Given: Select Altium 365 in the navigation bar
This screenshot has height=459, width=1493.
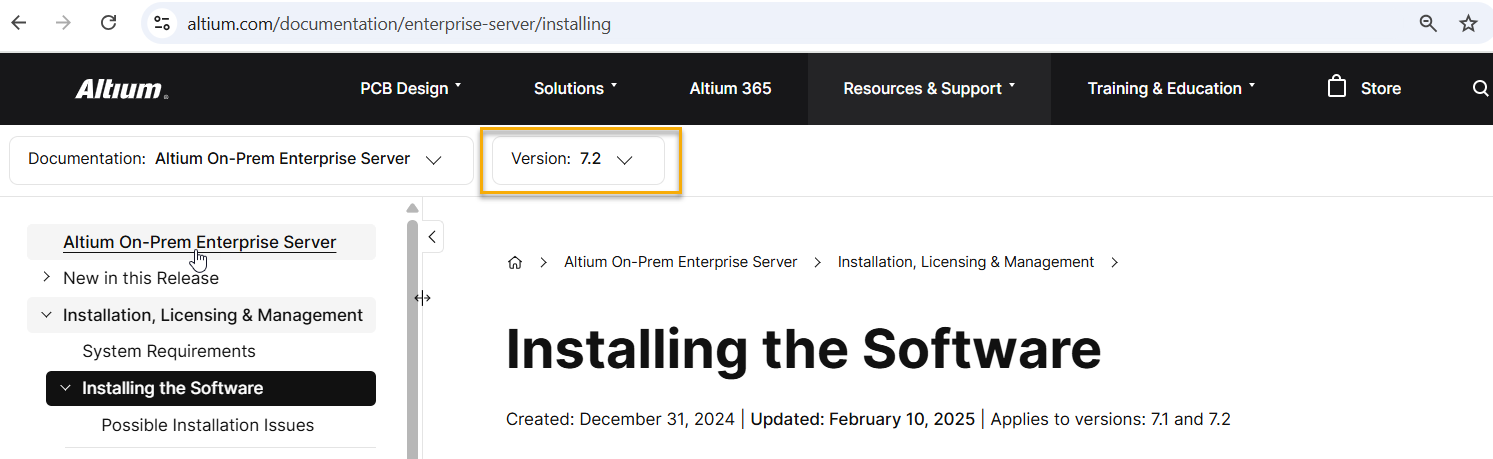Looking at the screenshot, I should pos(730,88).
